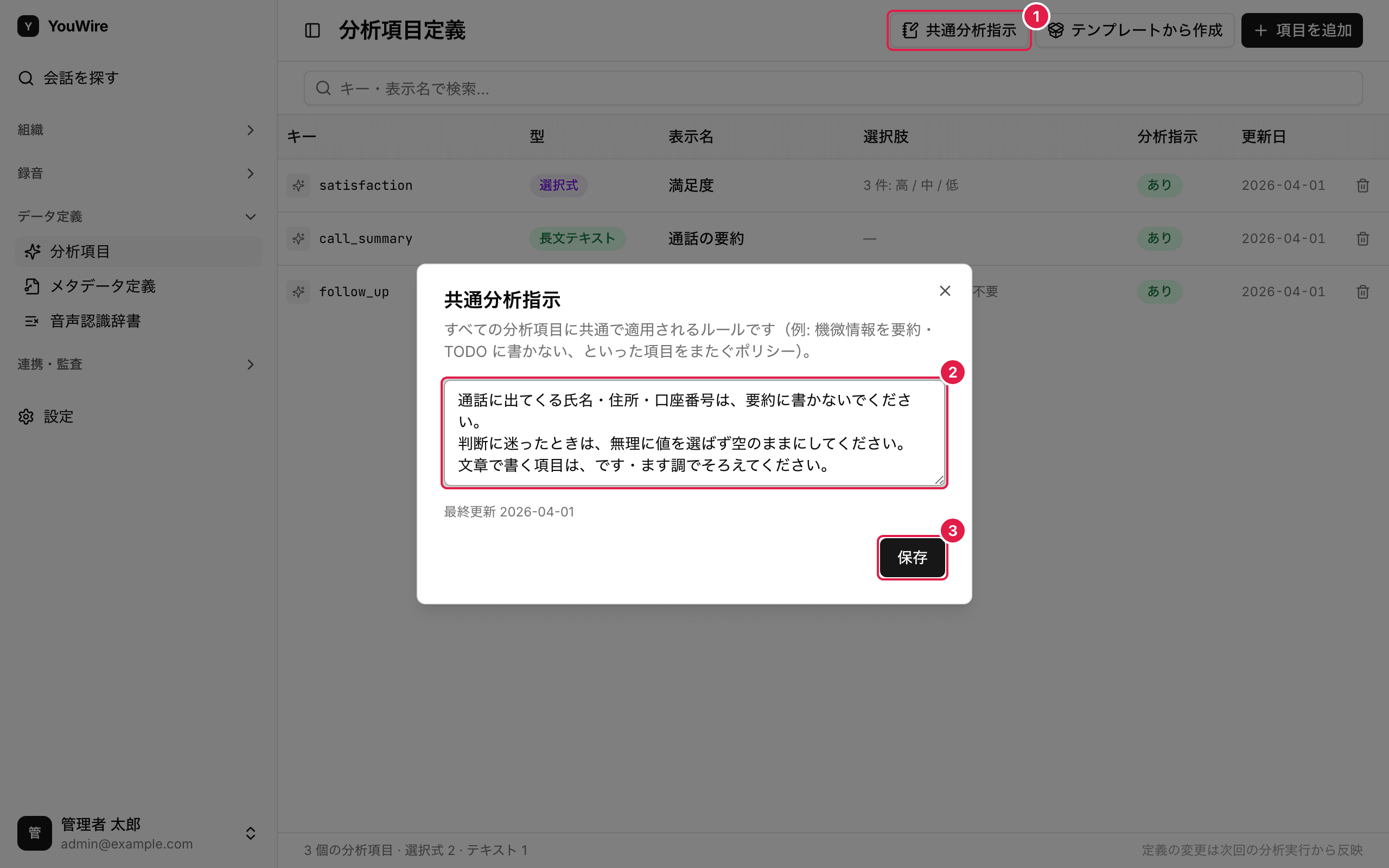Click the magnifier icon in search field

tap(323, 88)
